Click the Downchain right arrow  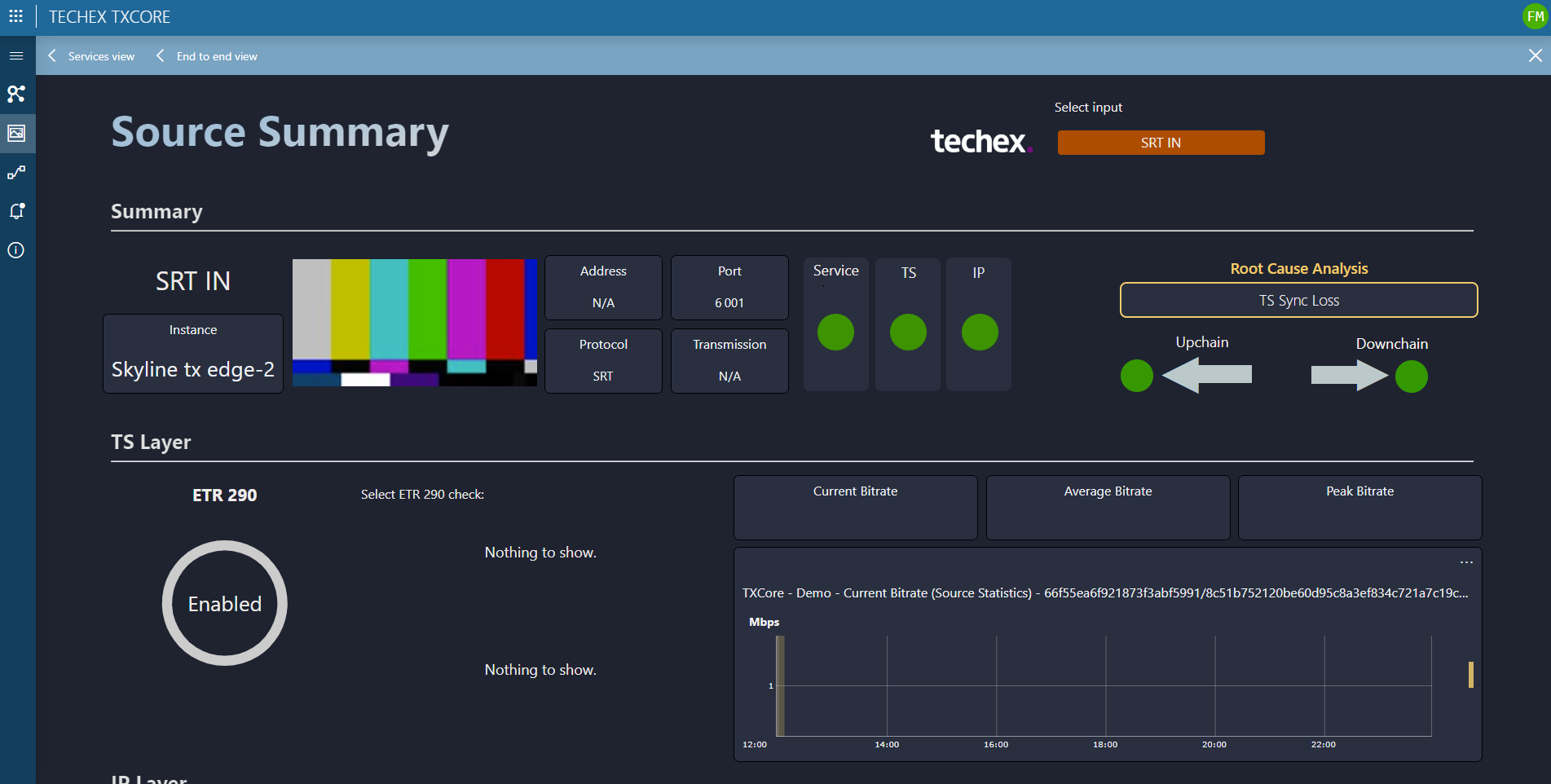(x=1350, y=375)
